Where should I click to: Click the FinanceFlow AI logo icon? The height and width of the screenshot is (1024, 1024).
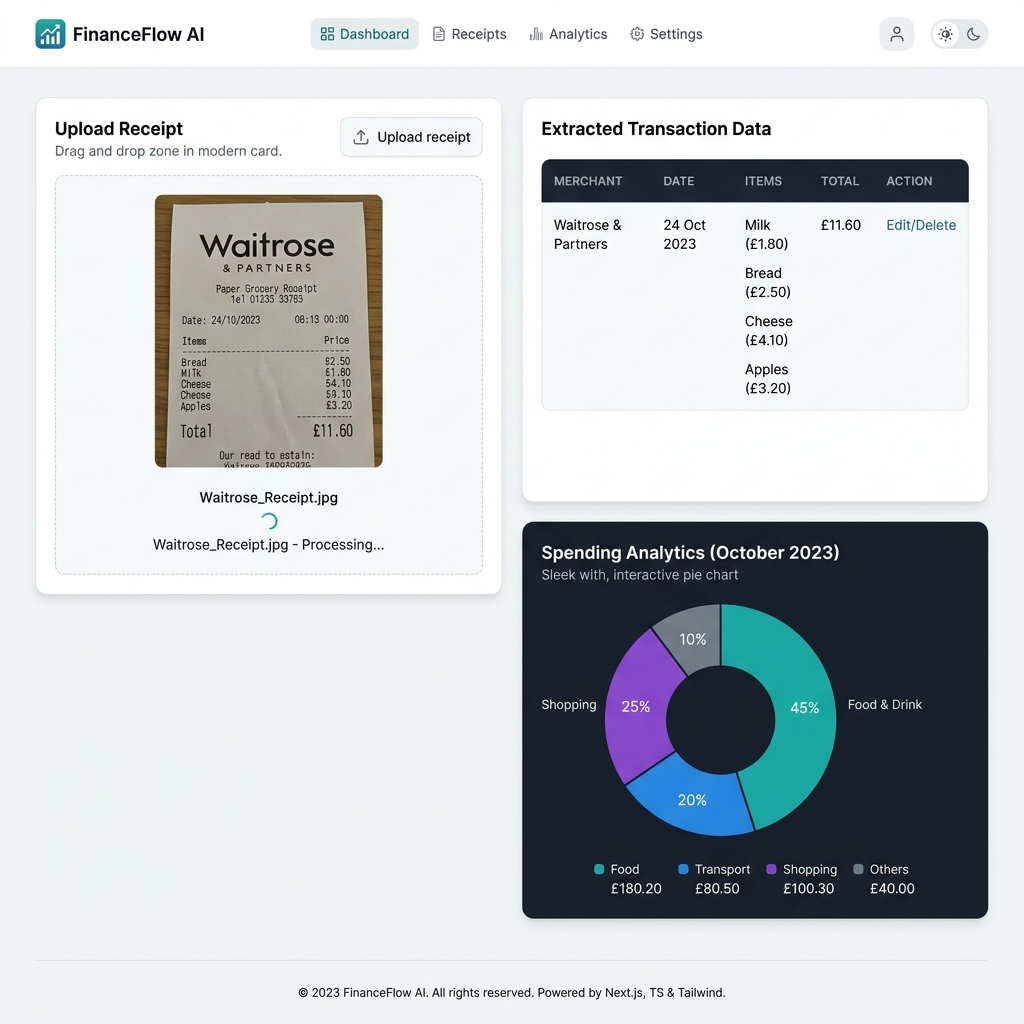point(50,34)
